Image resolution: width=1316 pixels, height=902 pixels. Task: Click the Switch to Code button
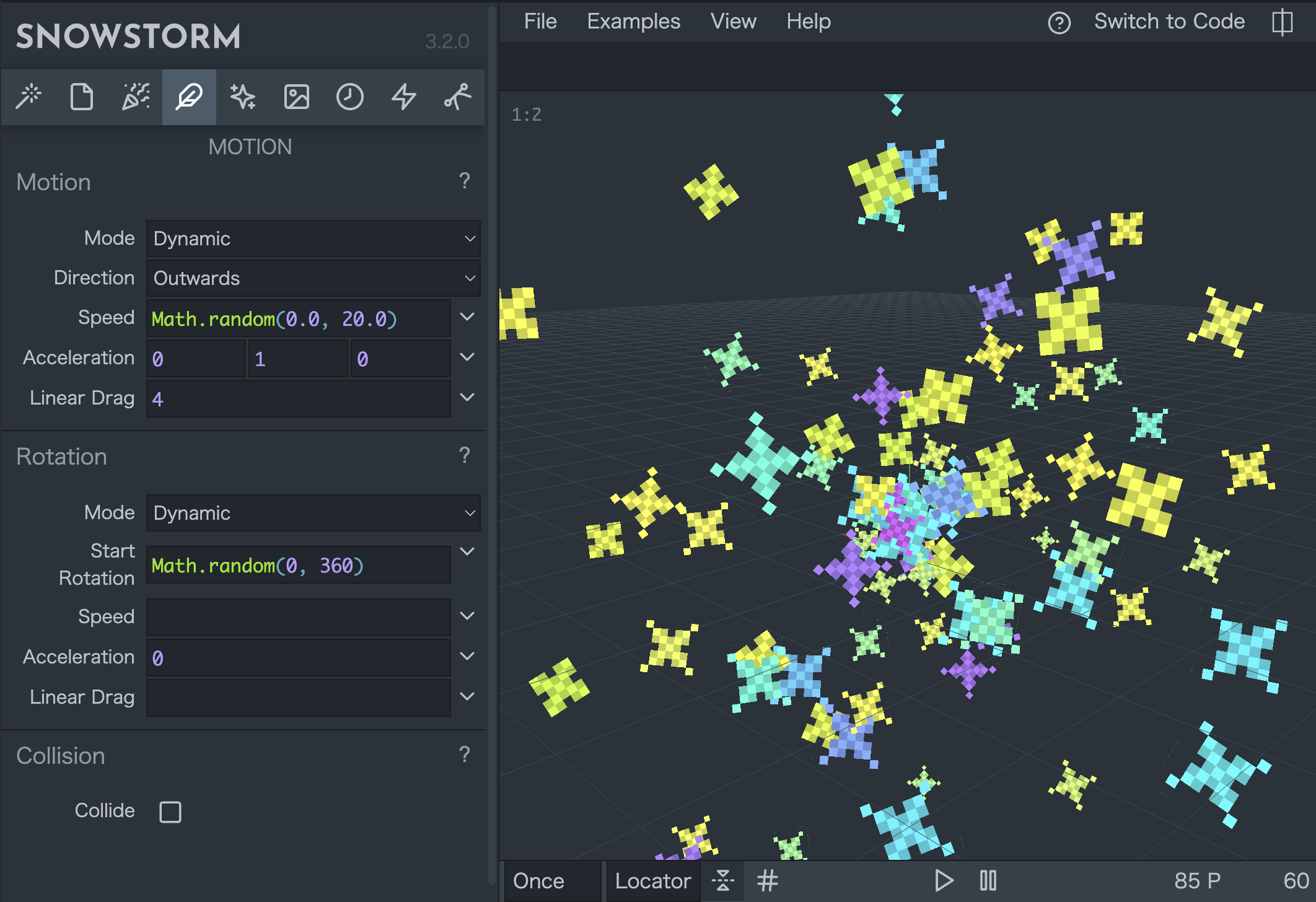1169,22
